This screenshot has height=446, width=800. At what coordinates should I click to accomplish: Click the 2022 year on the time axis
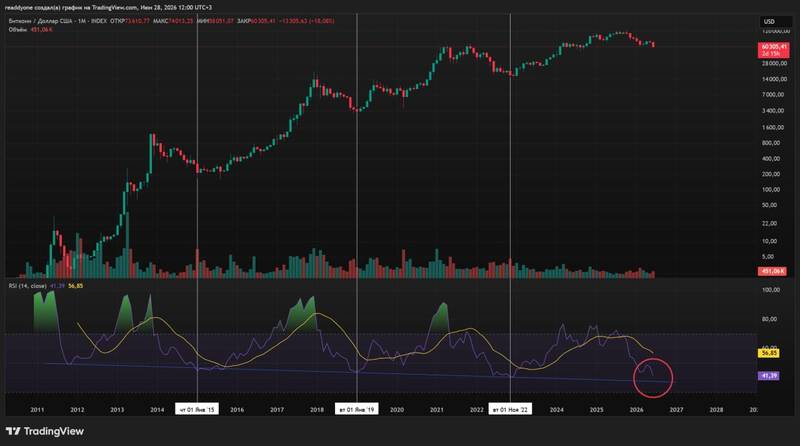477,410
